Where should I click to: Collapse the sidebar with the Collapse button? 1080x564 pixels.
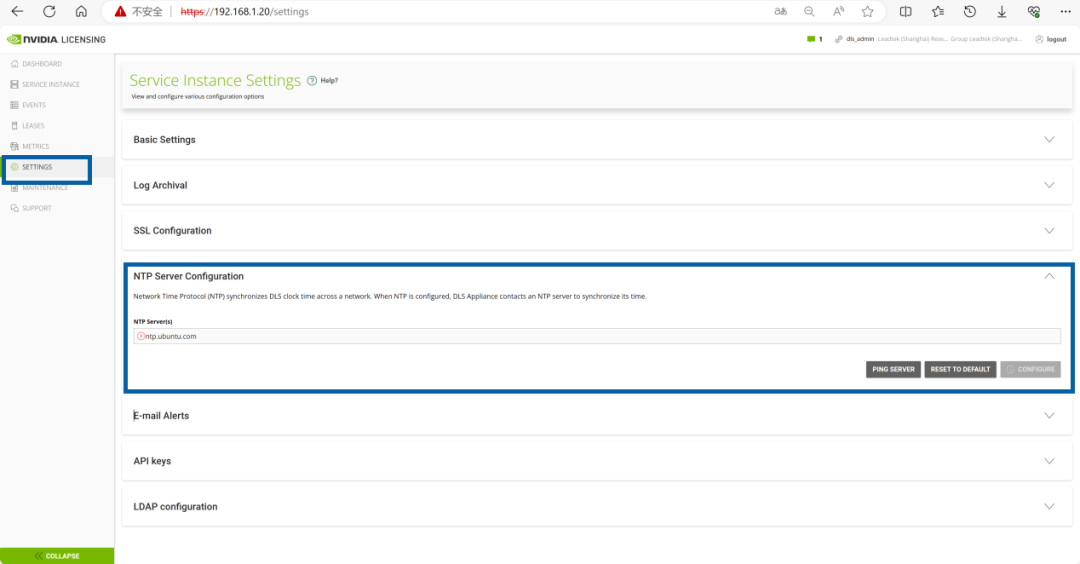(57, 556)
